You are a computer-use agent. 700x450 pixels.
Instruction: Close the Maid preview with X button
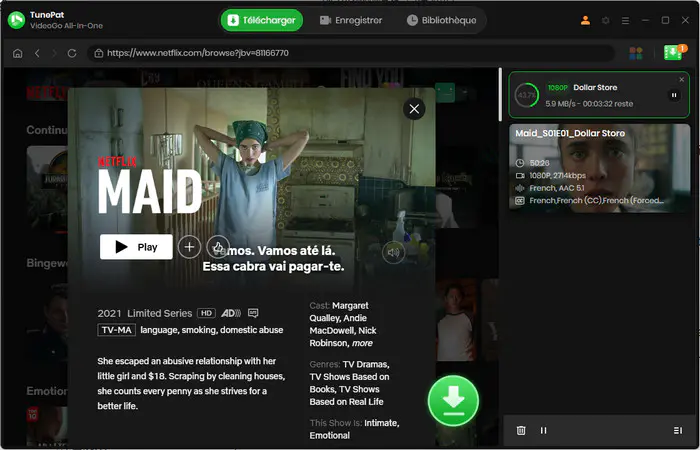414,109
